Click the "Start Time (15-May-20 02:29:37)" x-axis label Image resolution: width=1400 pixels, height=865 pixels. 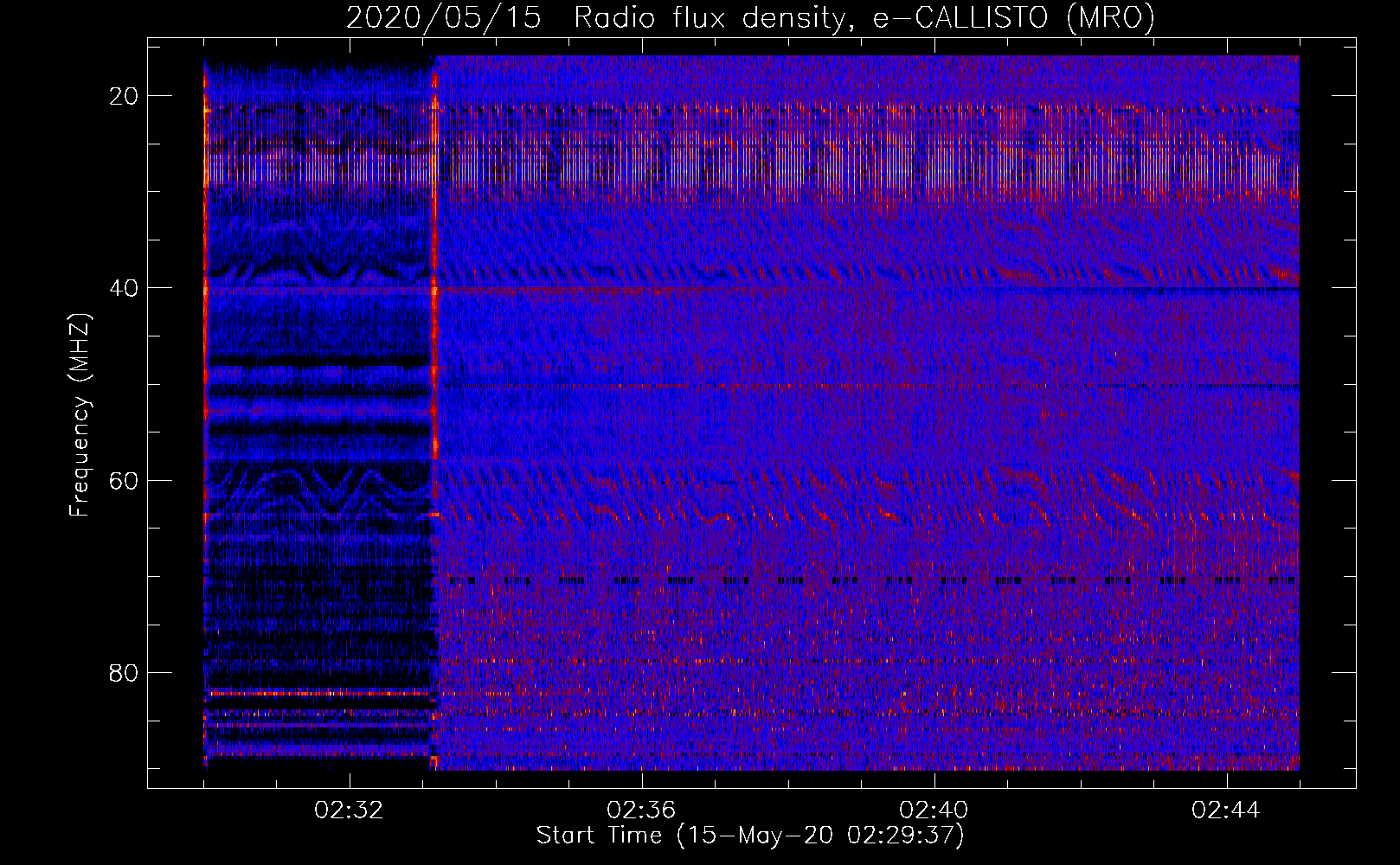750,836
